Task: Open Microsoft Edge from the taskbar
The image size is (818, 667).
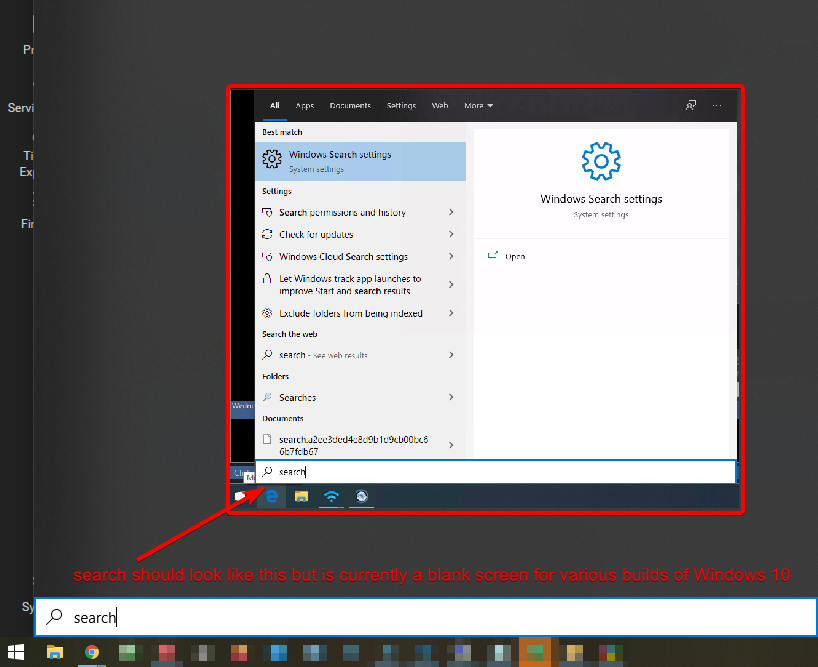Action: (271, 496)
